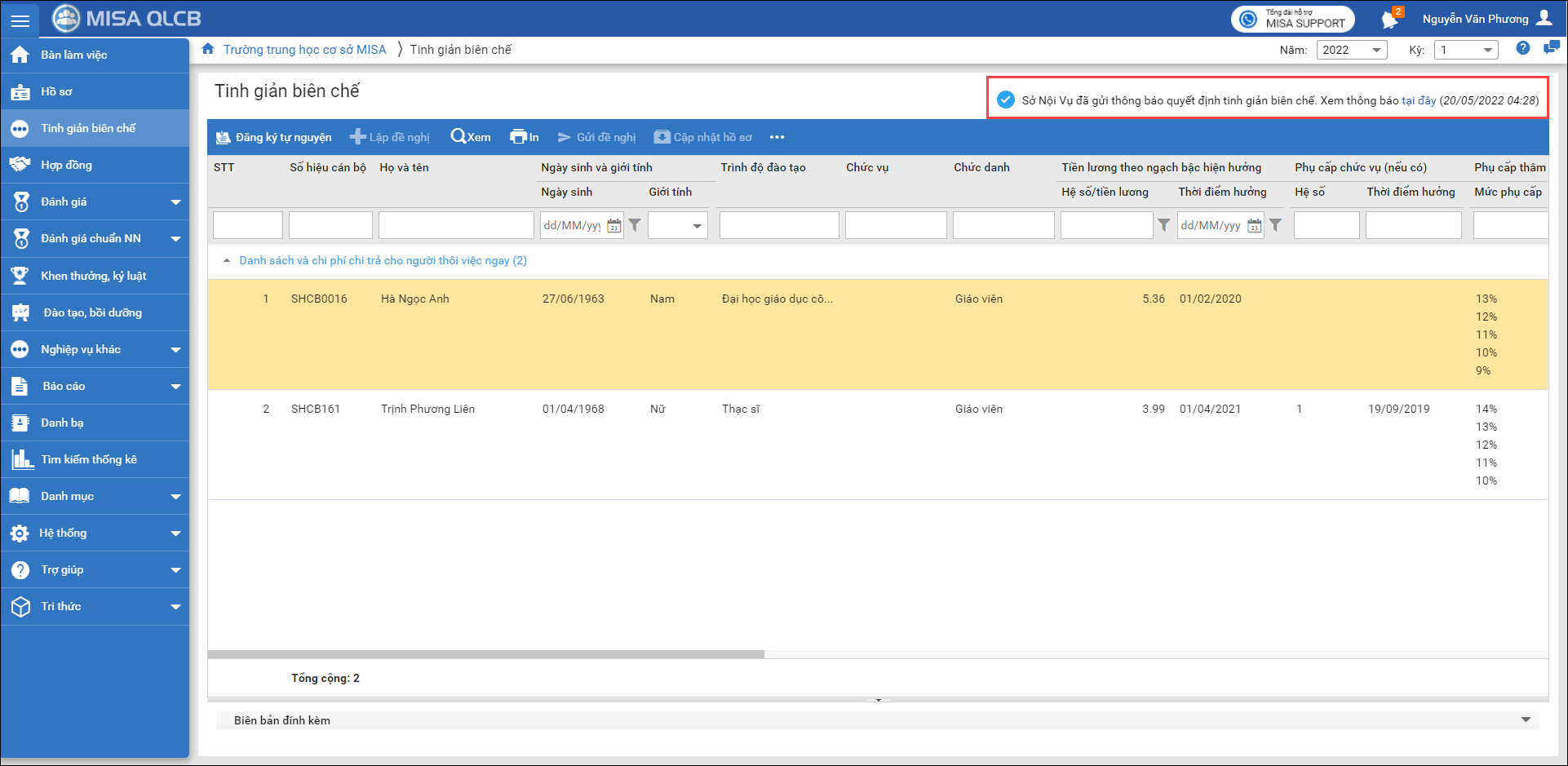
Task: Click the In print button
Action: (x=524, y=137)
